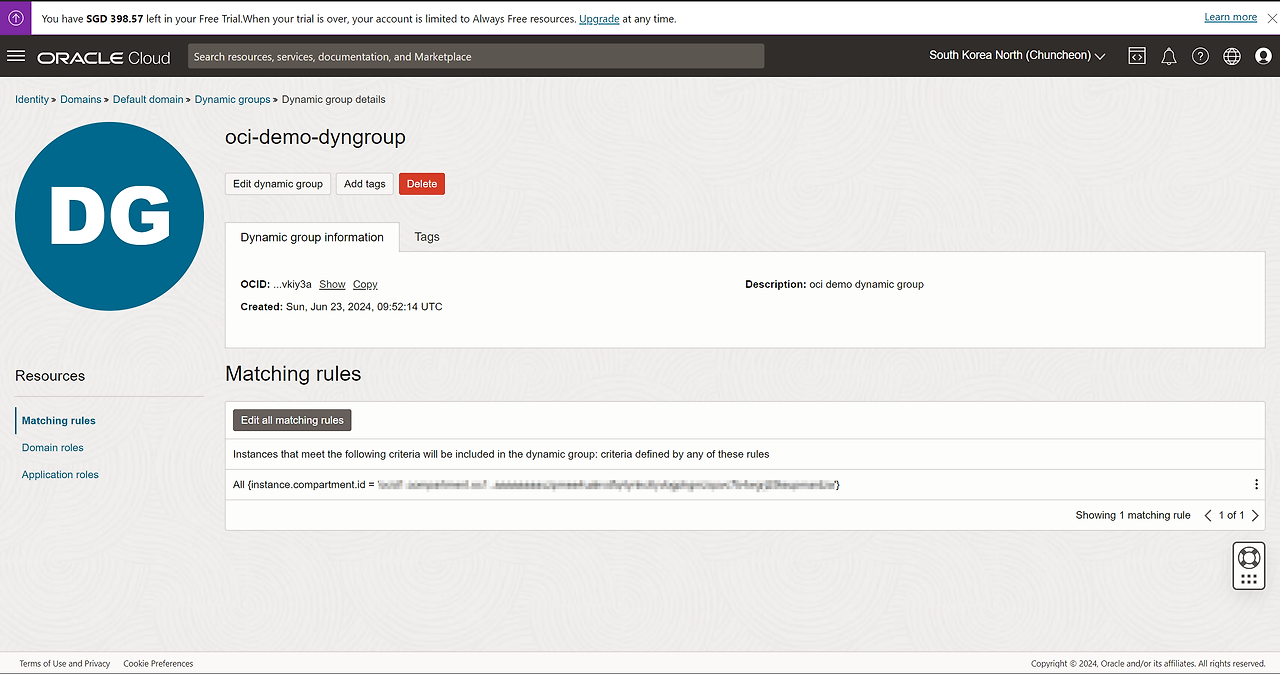View notifications bell icon
1280x674 pixels.
[1168, 57]
